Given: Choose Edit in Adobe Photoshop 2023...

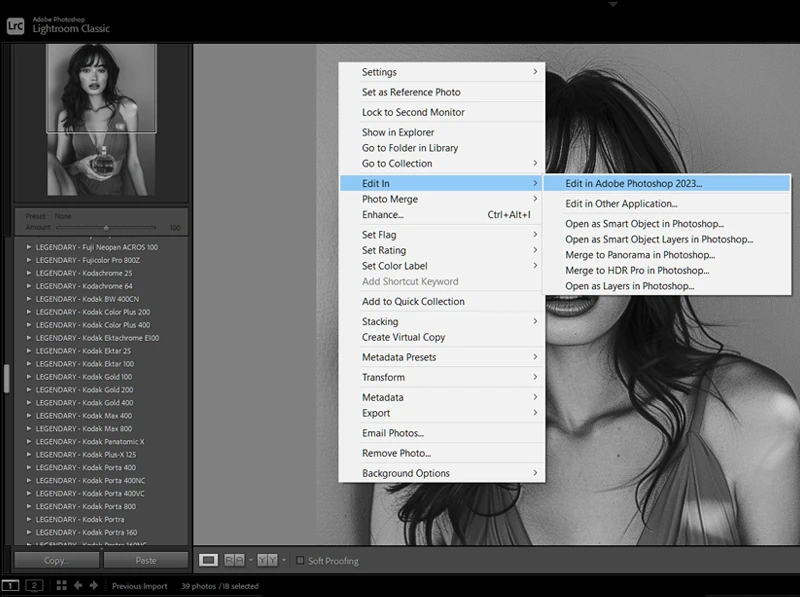Looking at the screenshot, I should (667, 183).
